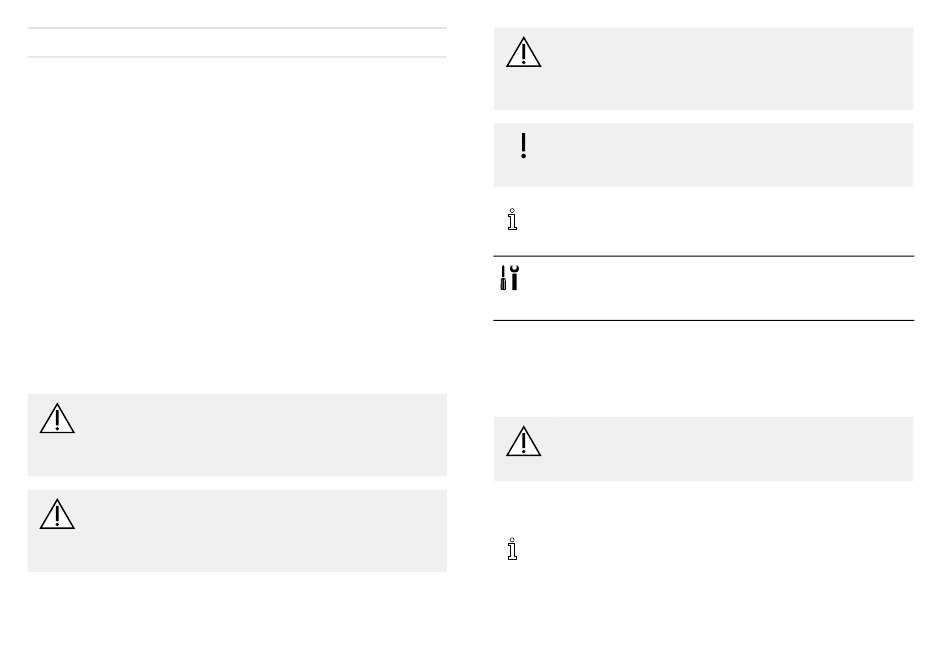The height and width of the screenshot is (657, 950).
Task: Click the warning triangle above the last info icon
Action: pyautogui.click(x=523, y=441)
